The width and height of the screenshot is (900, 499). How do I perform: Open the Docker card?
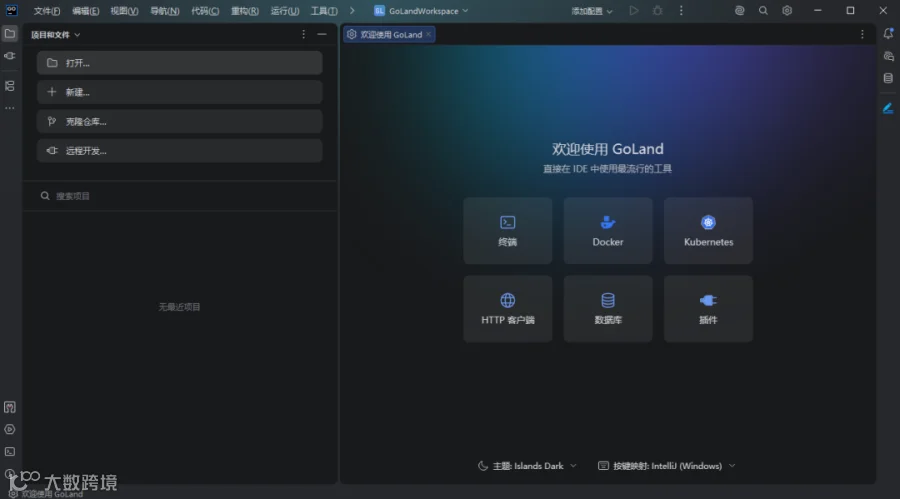tap(608, 231)
